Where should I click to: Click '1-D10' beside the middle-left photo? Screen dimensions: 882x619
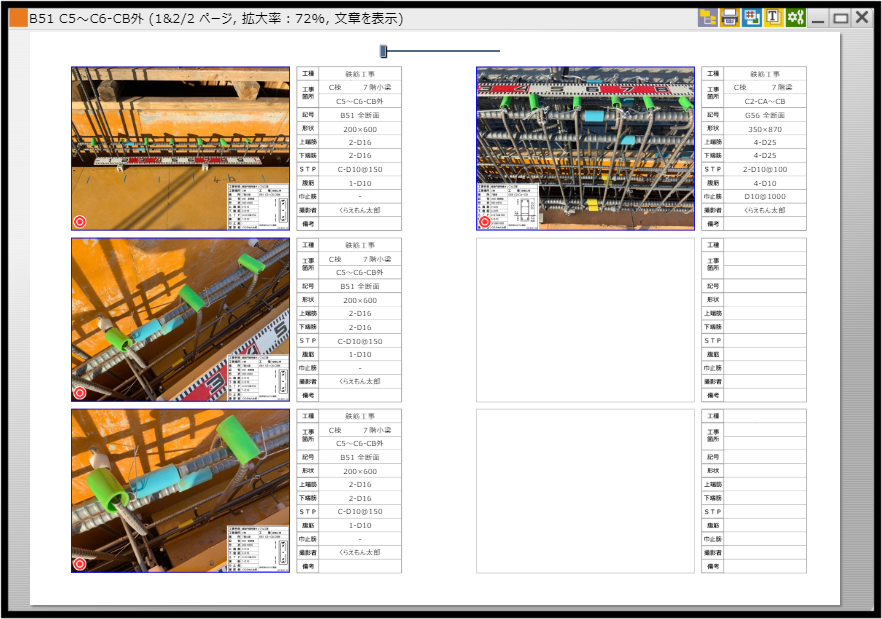(x=360, y=355)
